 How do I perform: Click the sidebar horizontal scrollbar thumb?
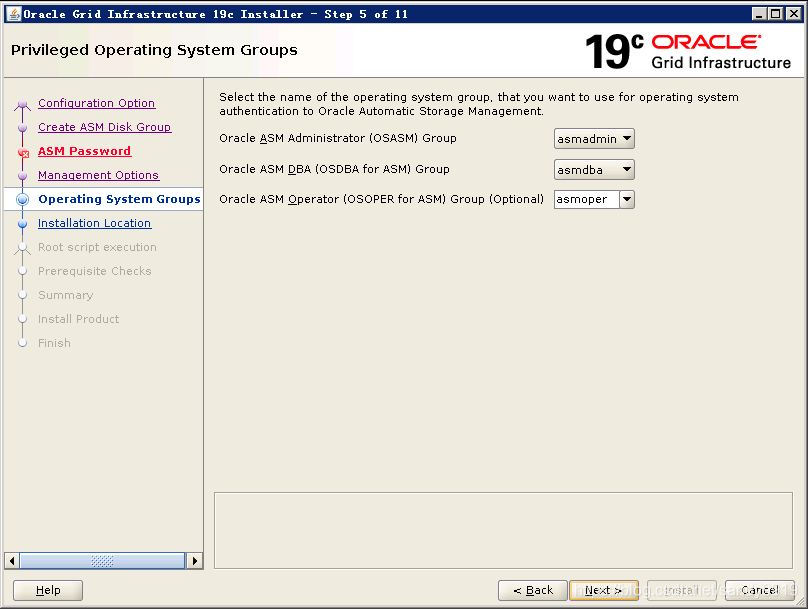(x=102, y=561)
